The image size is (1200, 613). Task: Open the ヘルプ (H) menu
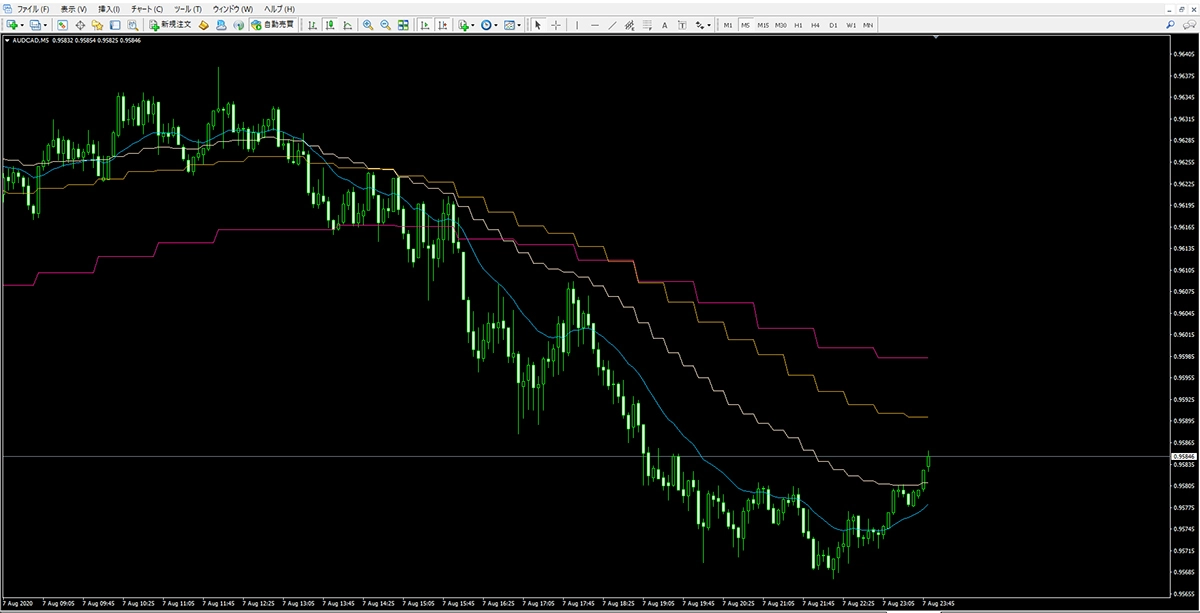pyautogui.click(x=279, y=8)
